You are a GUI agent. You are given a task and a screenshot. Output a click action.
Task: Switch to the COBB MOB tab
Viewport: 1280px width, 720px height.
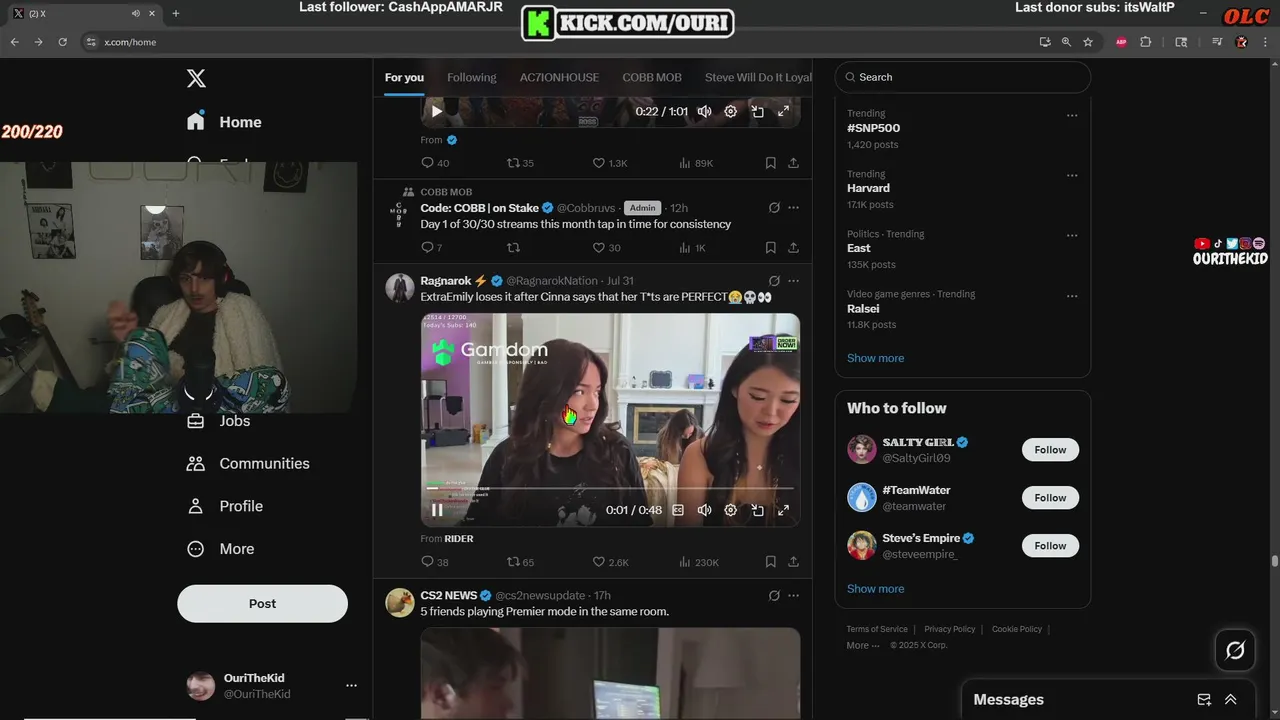(652, 77)
